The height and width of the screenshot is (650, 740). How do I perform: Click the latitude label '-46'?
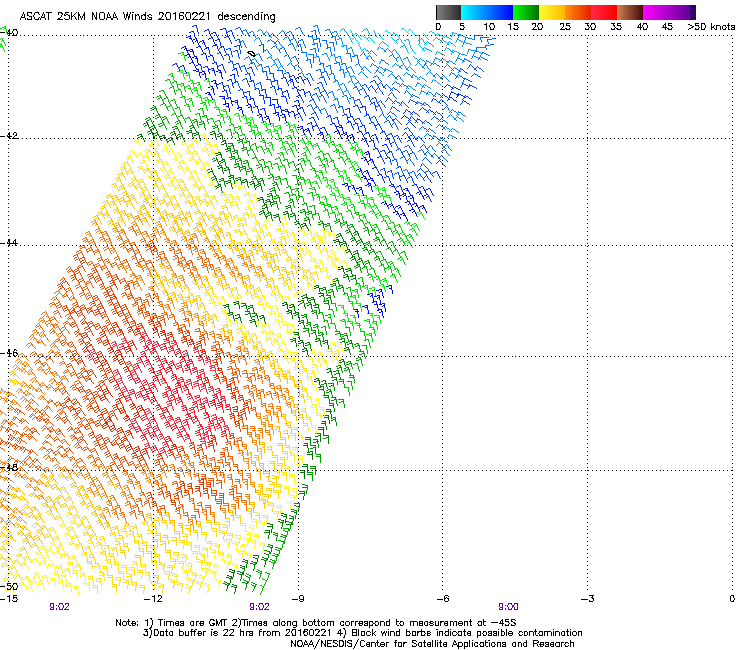[9, 353]
